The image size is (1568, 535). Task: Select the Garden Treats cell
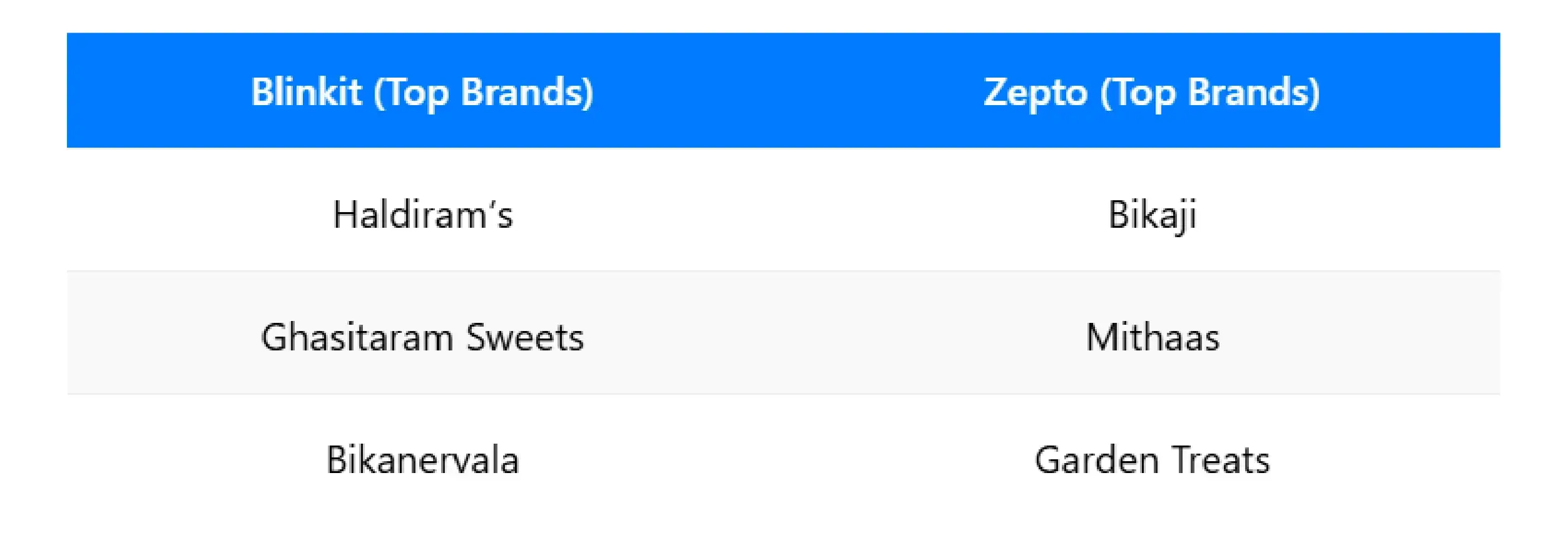tap(1153, 460)
